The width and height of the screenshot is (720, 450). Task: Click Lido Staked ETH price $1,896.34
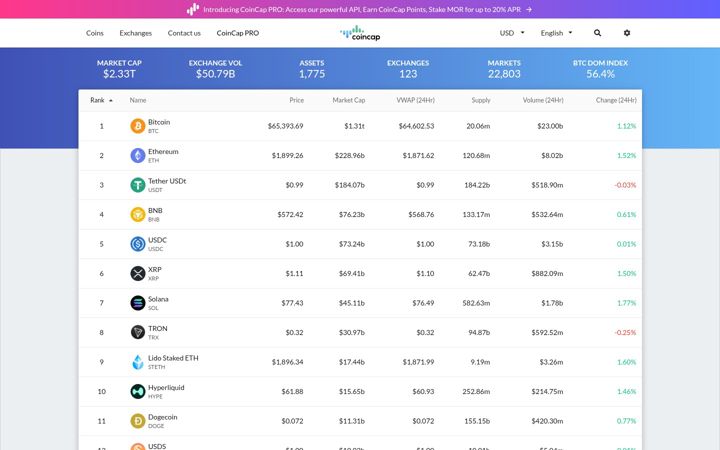point(287,362)
